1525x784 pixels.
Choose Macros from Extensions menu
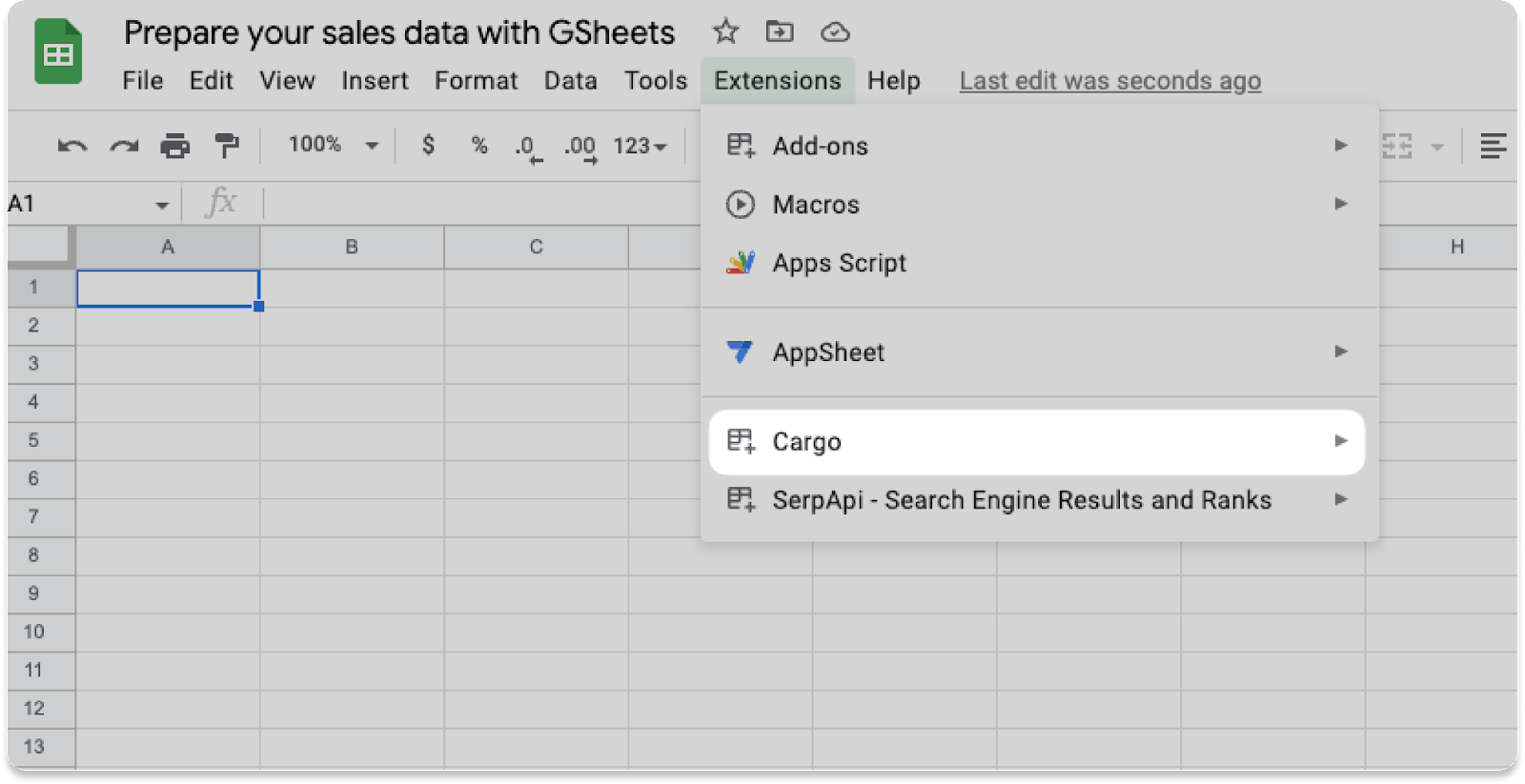[1039, 204]
